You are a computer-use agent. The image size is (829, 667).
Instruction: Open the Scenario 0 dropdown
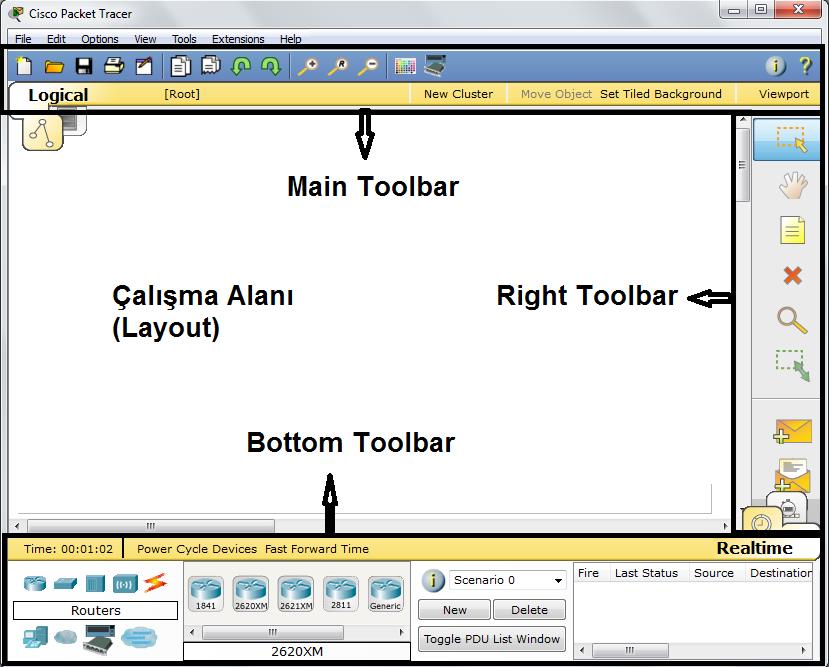pyautogui.click(x=508, y=580)
